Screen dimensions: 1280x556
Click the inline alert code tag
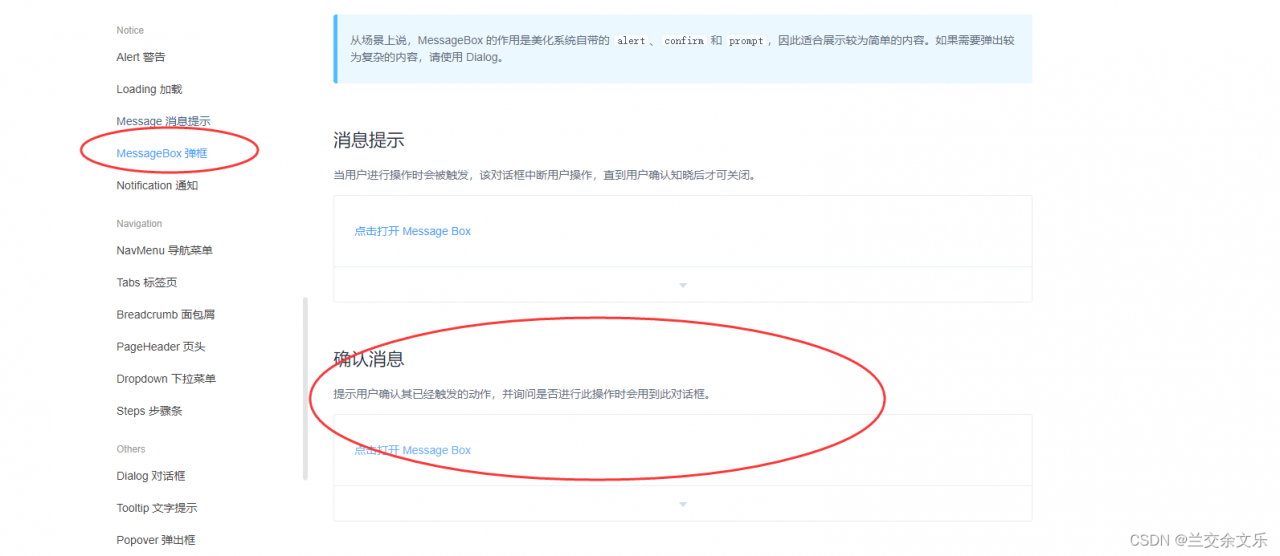tap(631, 41)
